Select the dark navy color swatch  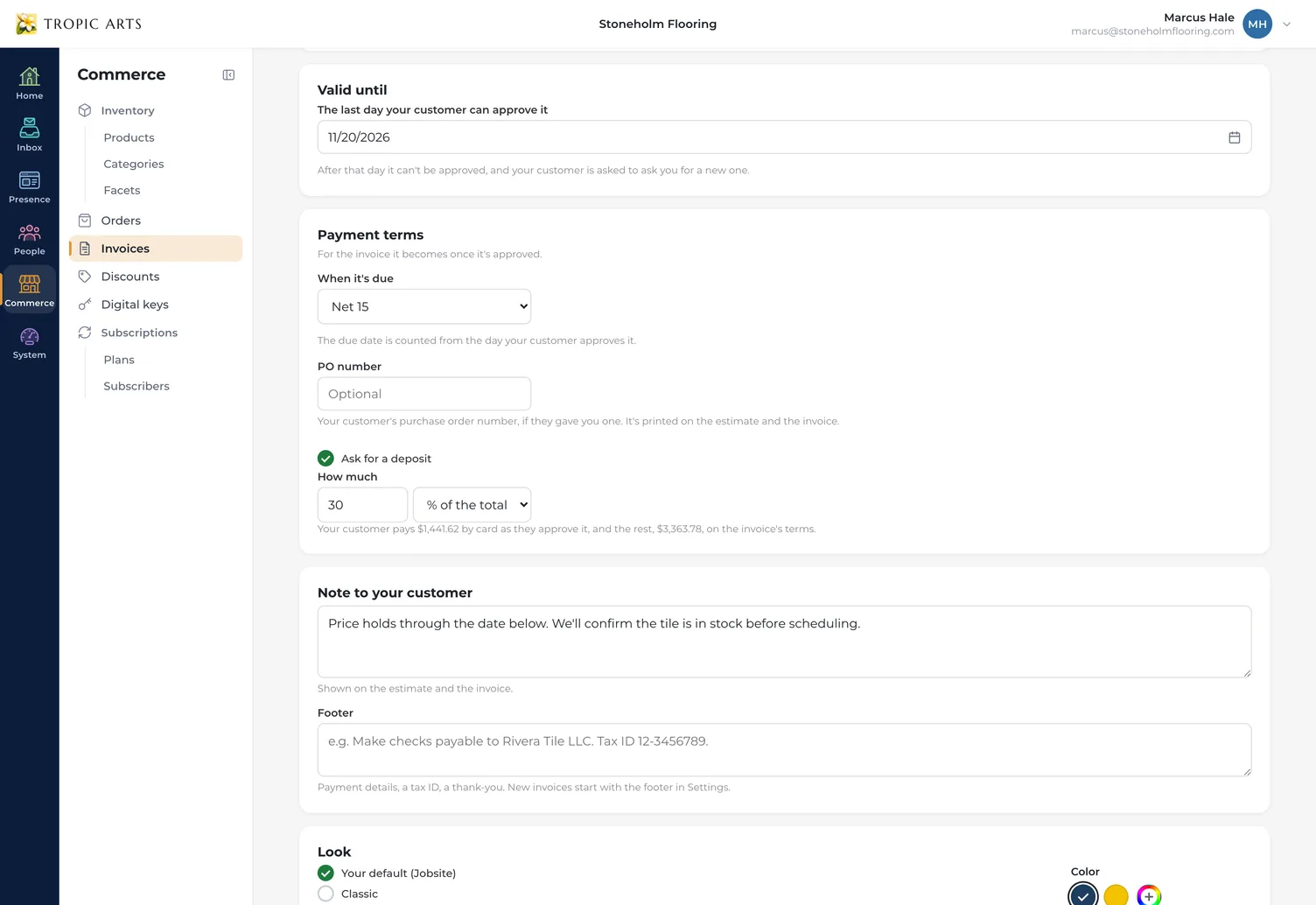point(1083,895)
